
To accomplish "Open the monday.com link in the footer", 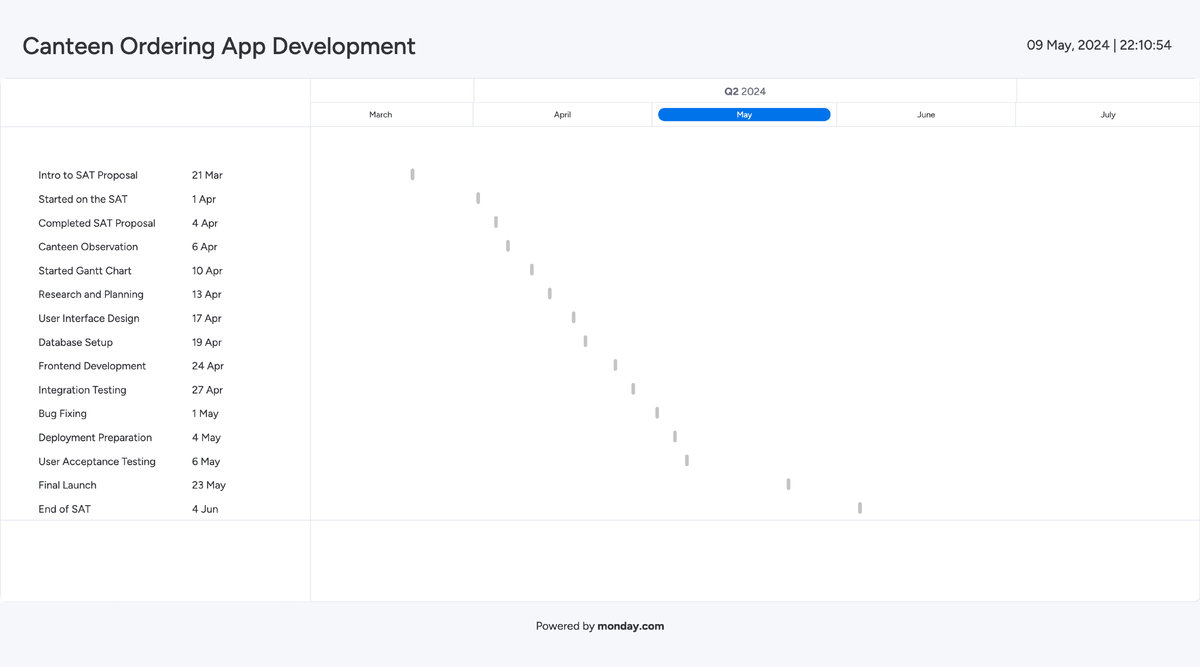I will coord(630,626).
